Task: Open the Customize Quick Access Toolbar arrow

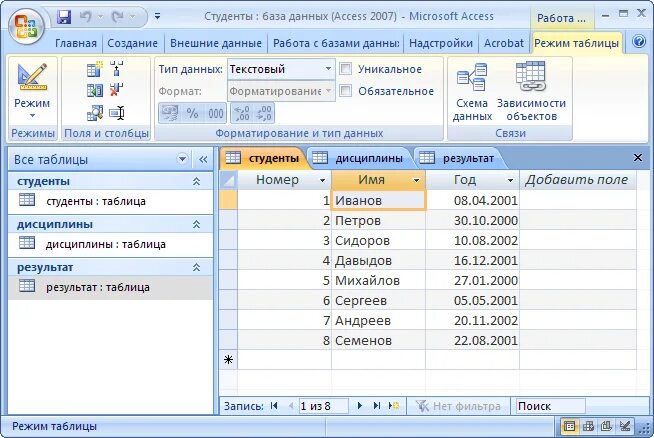Action: [x=157, y=17]
